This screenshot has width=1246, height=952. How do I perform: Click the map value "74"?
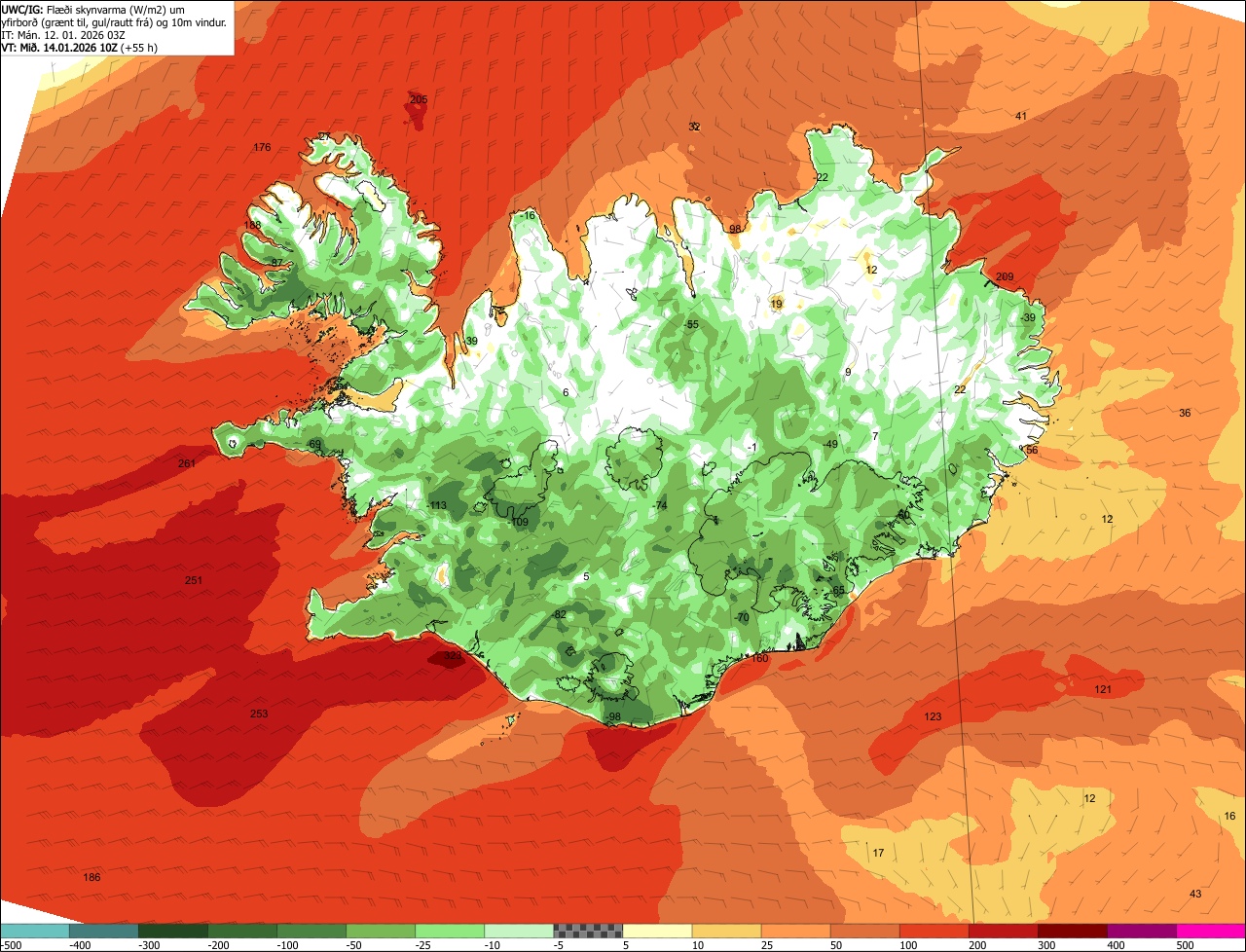[x=662, y=505]
